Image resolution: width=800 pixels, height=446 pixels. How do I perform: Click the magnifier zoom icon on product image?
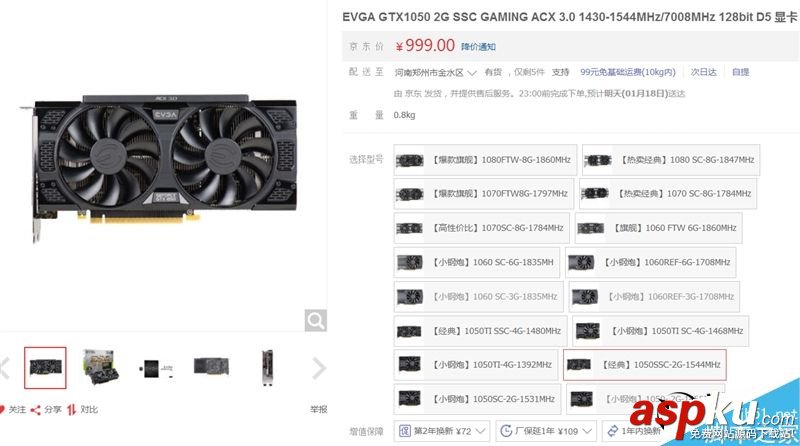coord(316,320)
